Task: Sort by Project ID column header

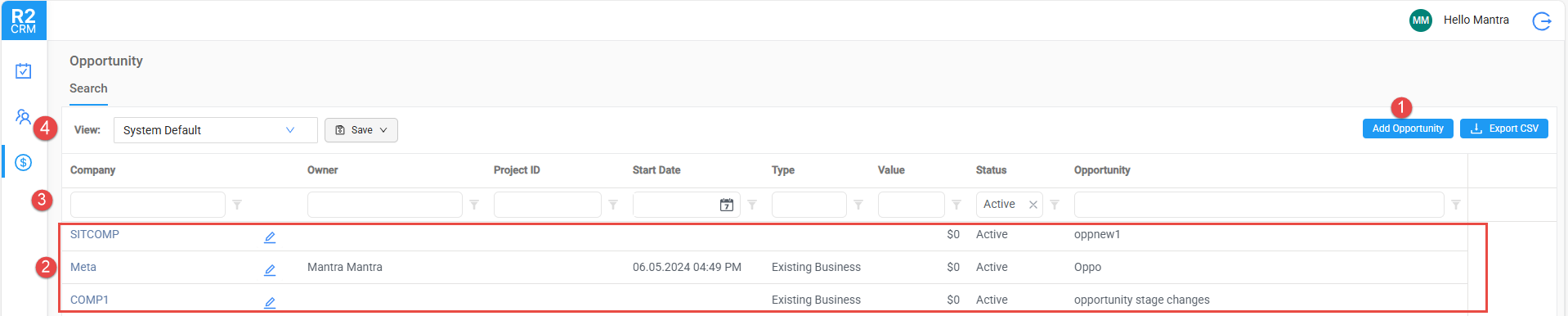Action: coord(517,170)
